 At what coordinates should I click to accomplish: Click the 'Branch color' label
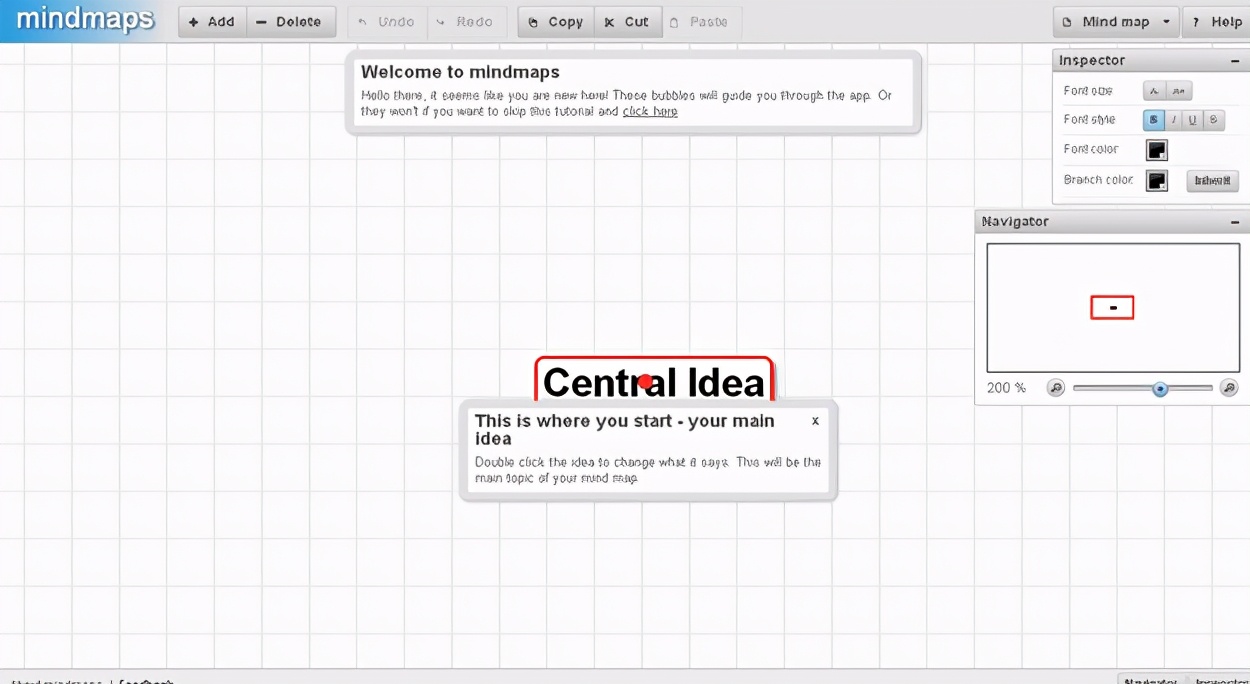tap(1098, 180)
